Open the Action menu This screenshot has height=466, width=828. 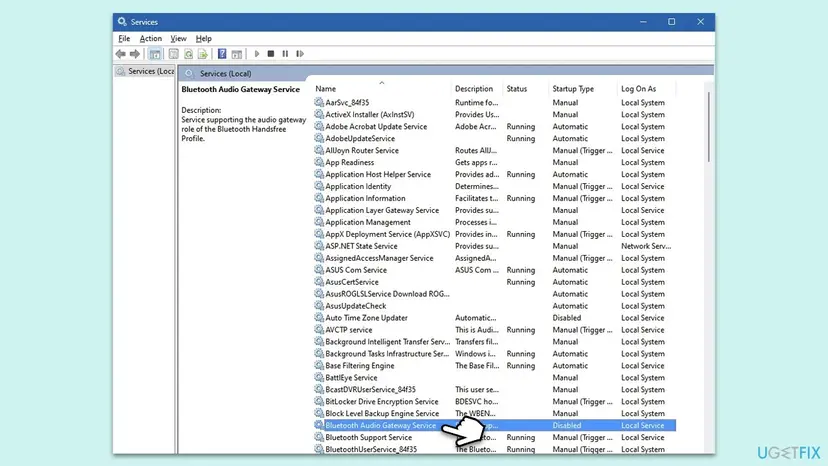point(150,39)
